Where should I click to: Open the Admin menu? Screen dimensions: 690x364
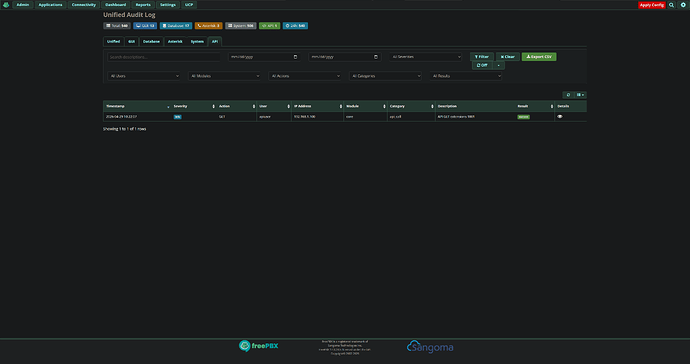tap(22, 5)
